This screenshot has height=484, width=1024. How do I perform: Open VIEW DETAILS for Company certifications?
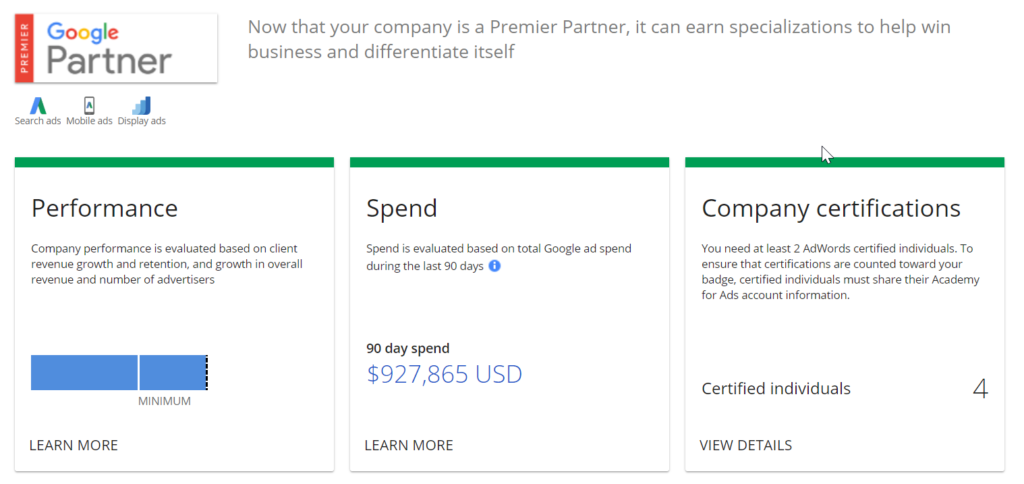tap(746, 445)
